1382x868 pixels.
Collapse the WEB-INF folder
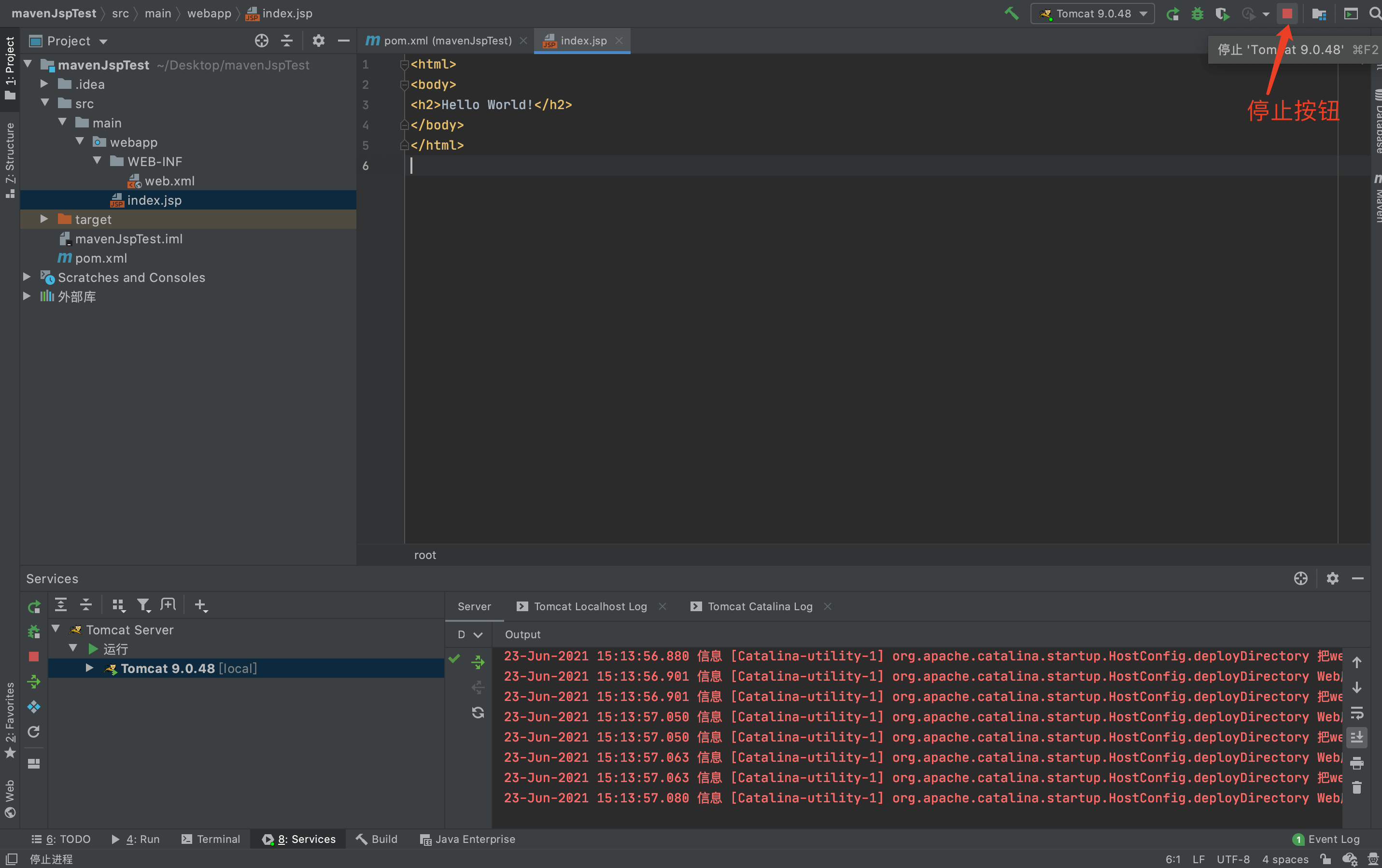[x=97, y=161]
